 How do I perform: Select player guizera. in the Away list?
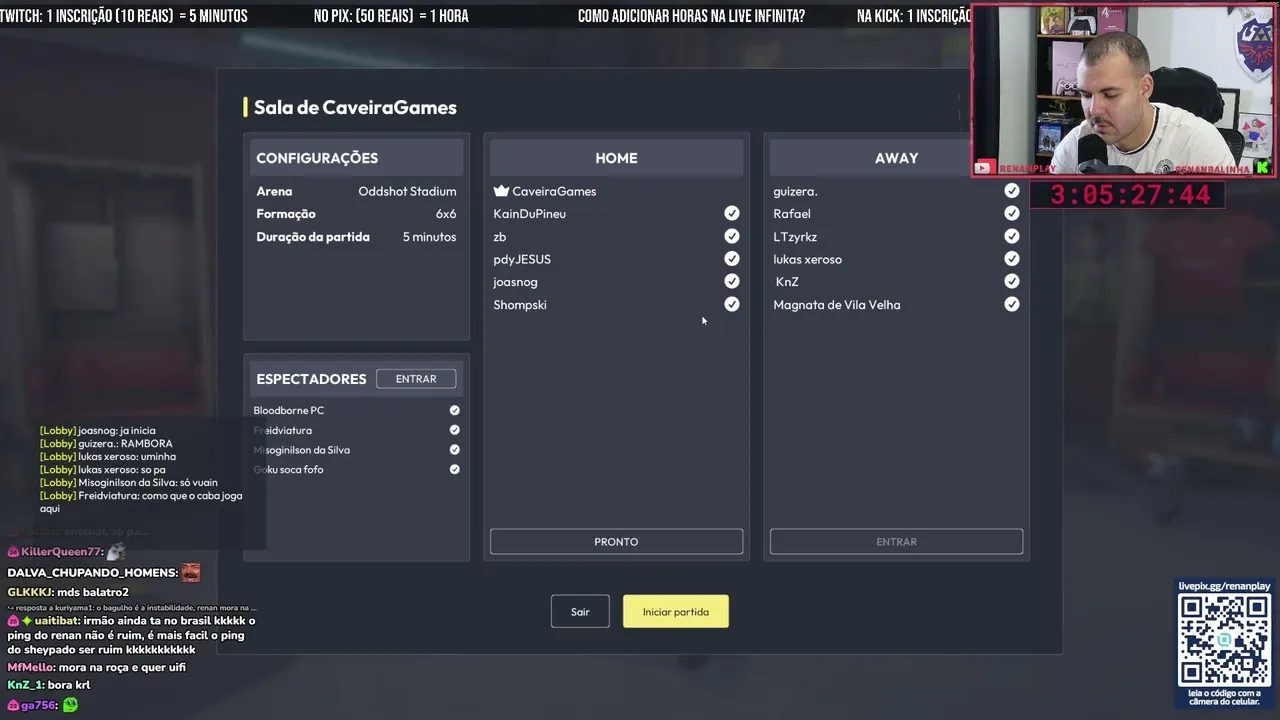coord(795,191)
